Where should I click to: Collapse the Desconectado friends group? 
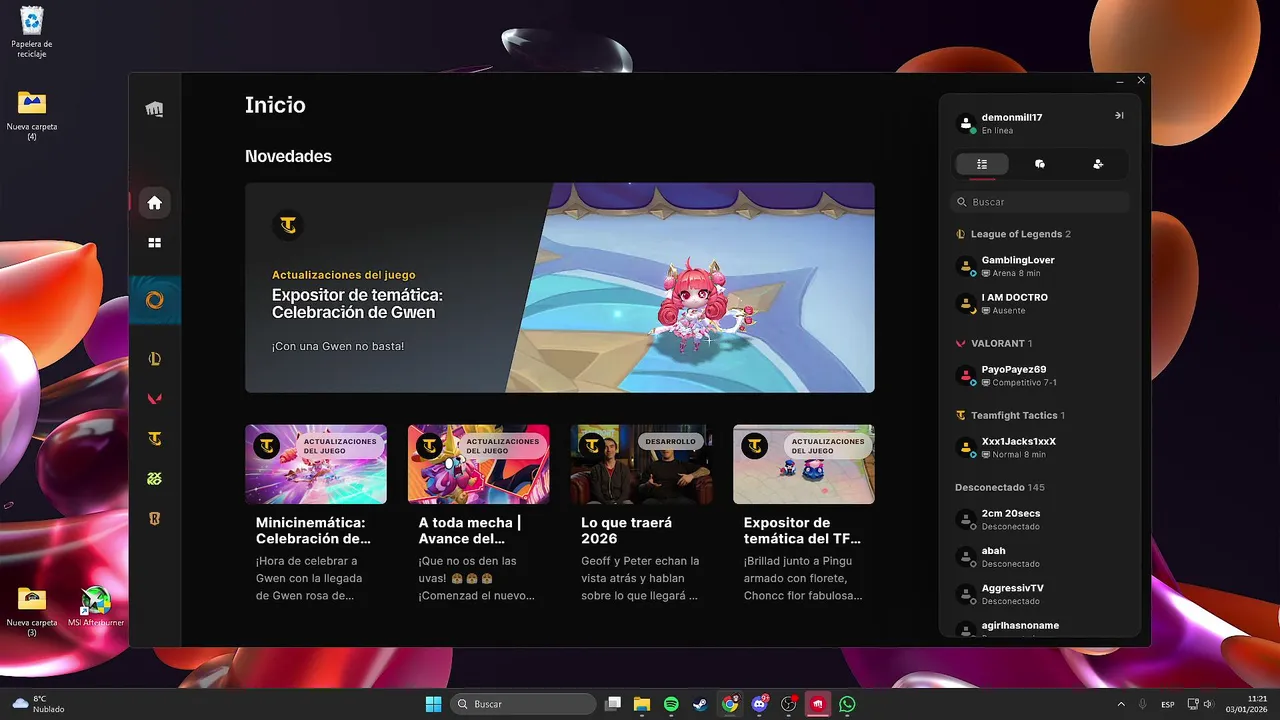[x=1000, y=487]
